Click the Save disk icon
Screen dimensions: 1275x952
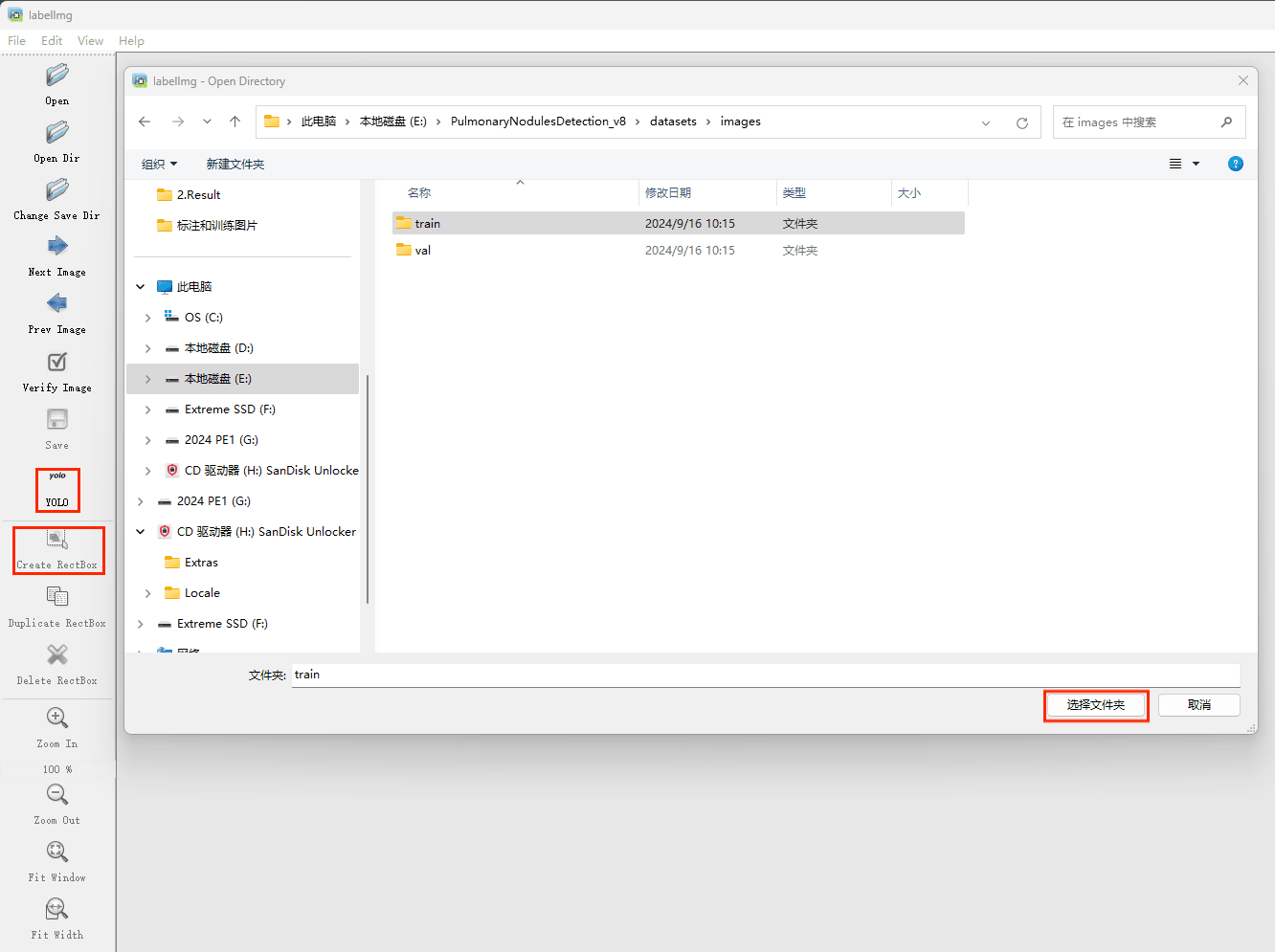tap(57, 419)
